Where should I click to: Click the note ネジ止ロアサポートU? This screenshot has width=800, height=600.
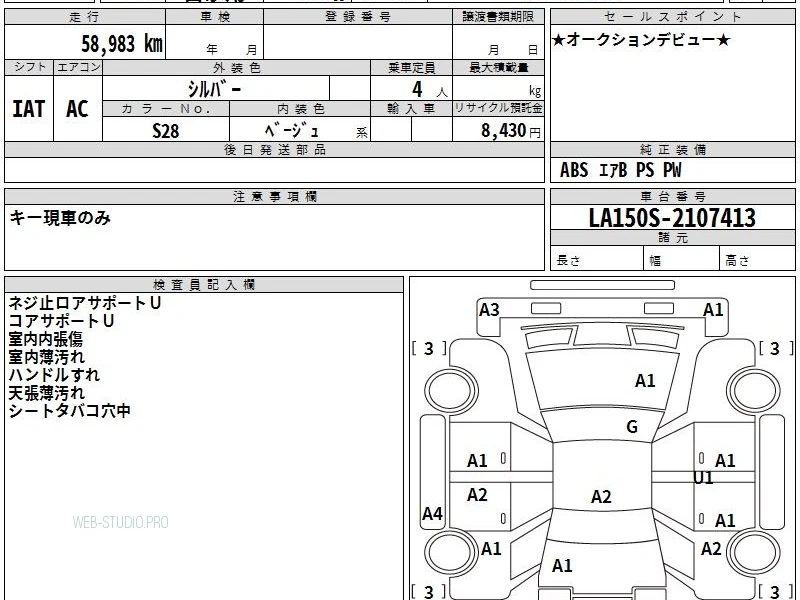(x=85, y=303)
